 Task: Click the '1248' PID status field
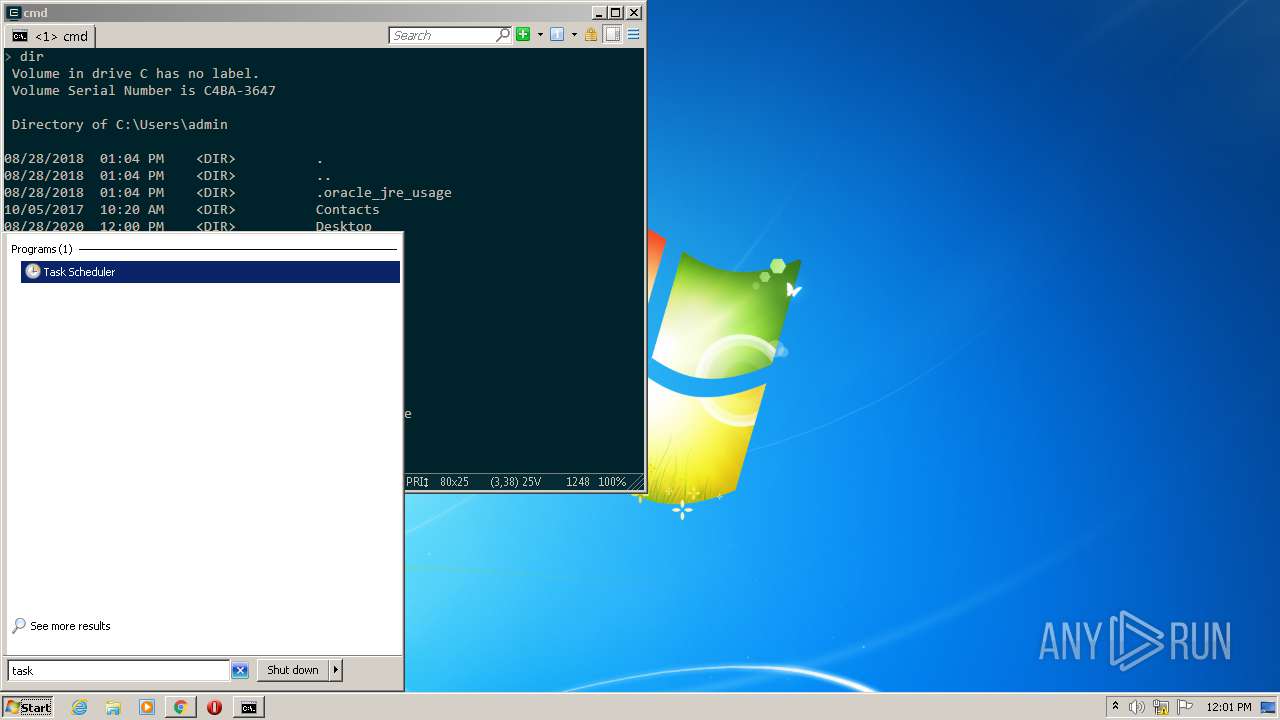point(577,481)
